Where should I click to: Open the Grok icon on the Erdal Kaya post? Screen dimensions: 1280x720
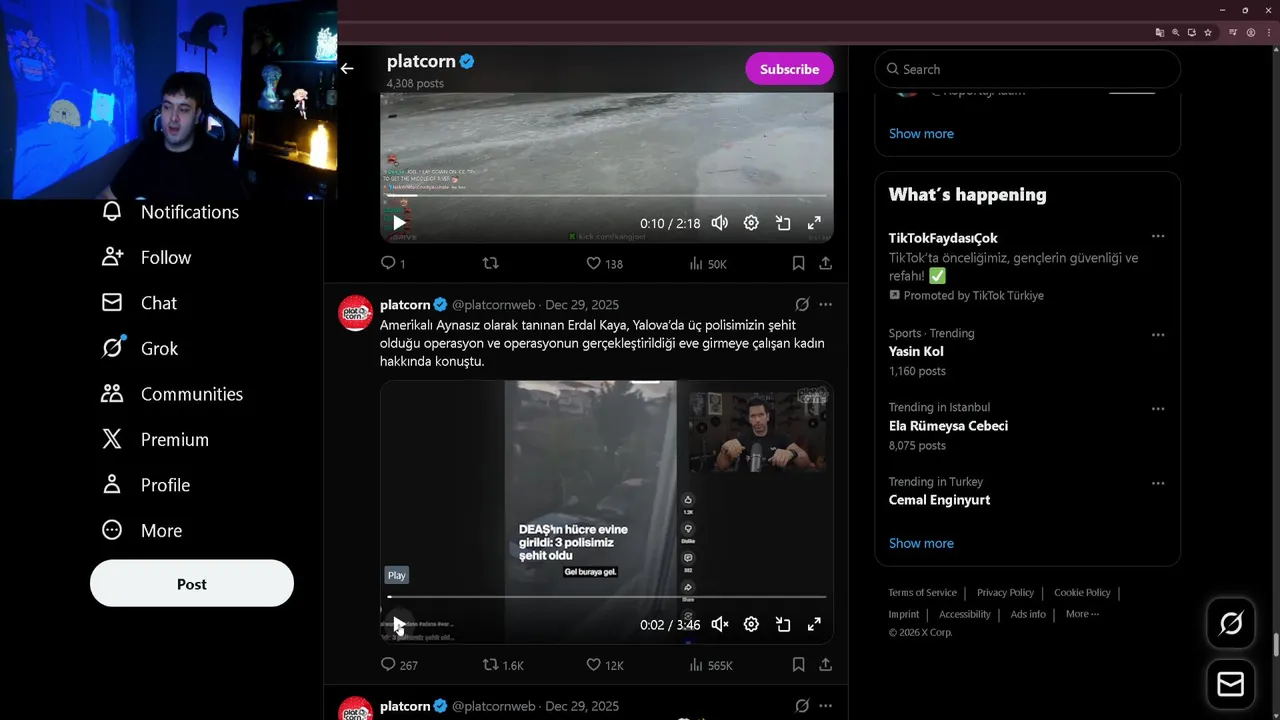tap(802, 304)
